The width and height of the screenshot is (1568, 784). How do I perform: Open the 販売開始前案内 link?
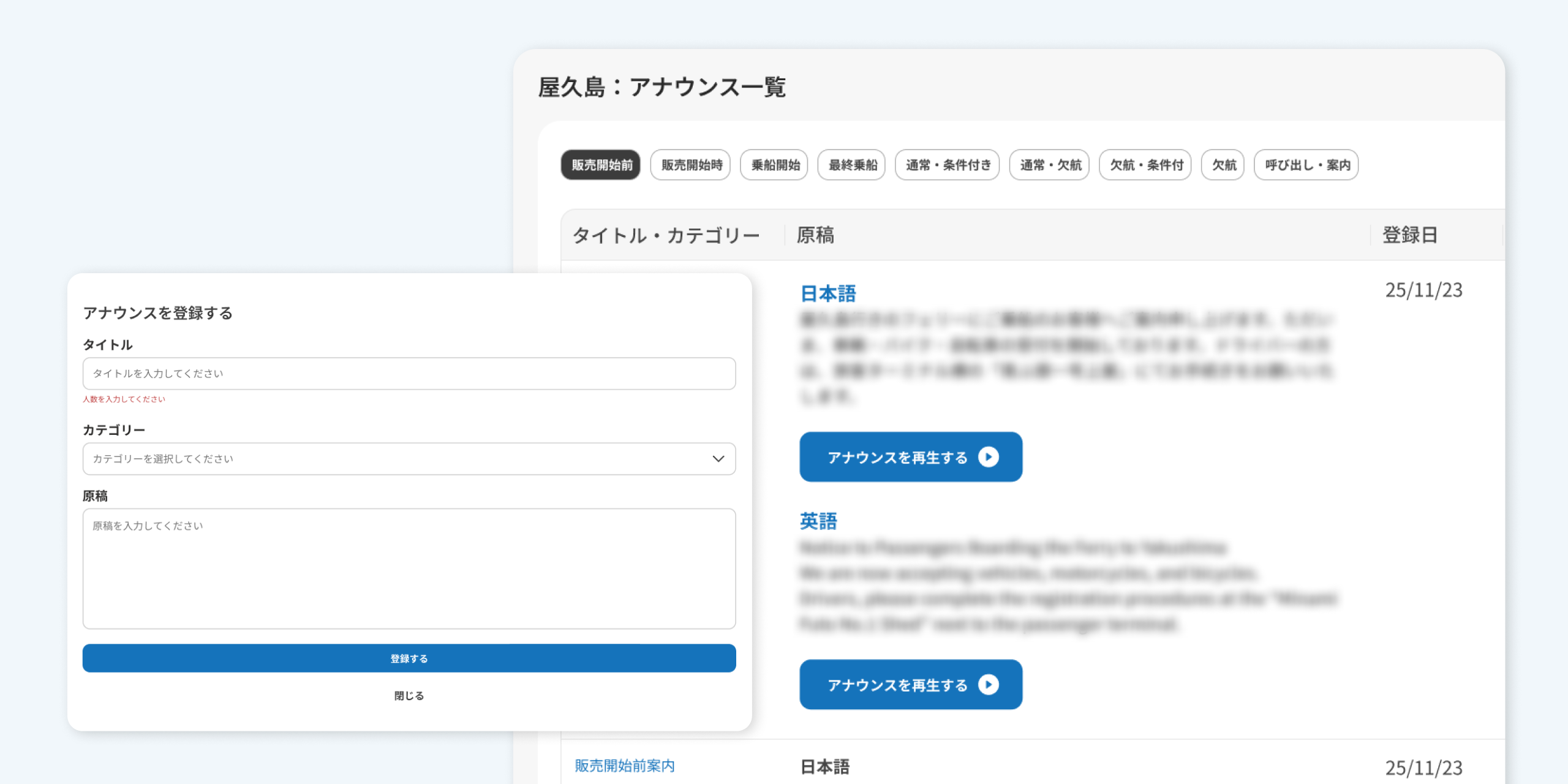click(625, 766)
